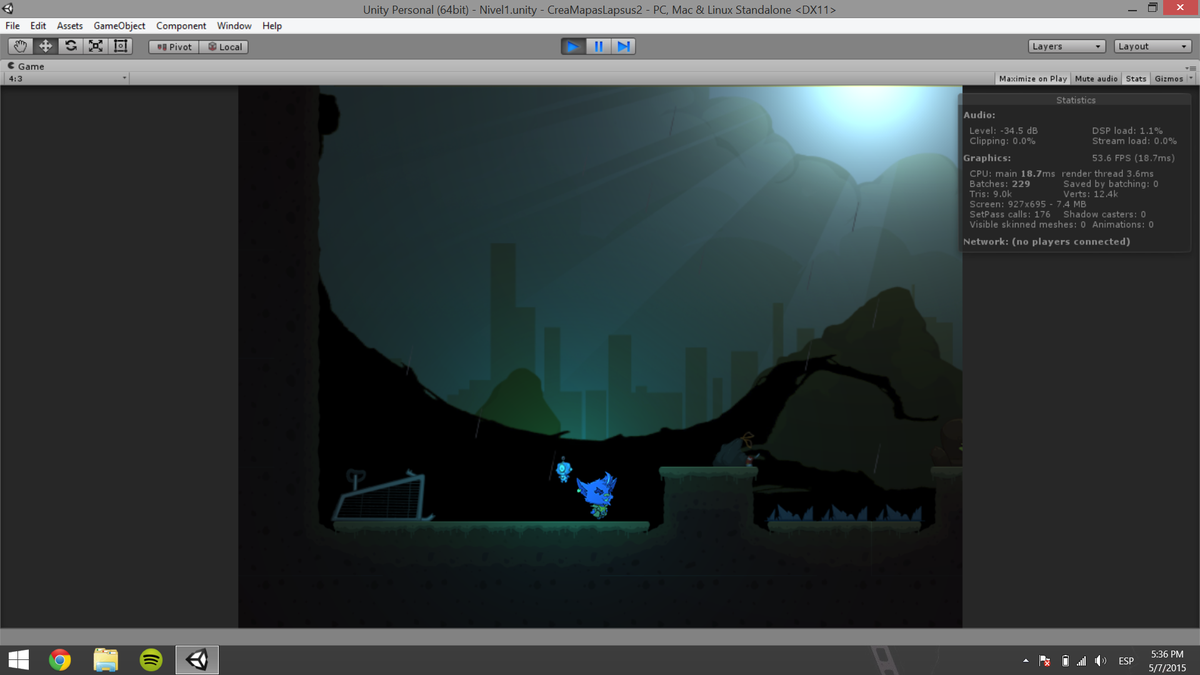Click the Verts: 12.4k statistic

tap(1090, 194)
